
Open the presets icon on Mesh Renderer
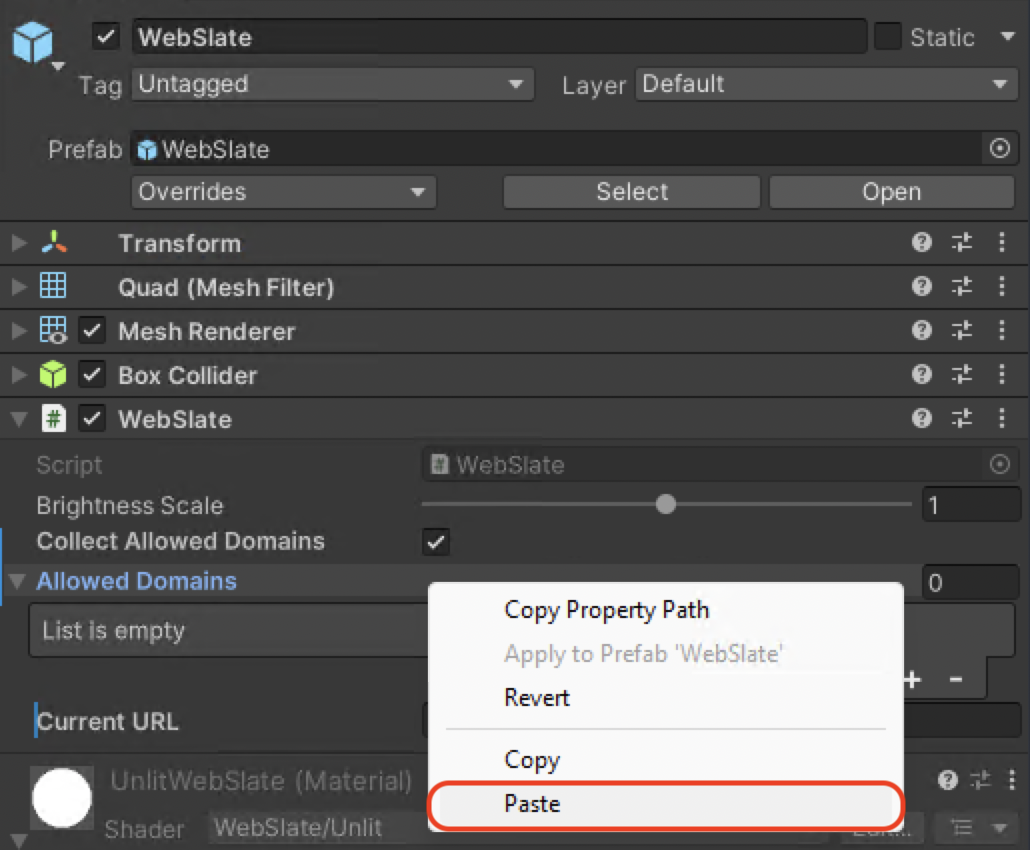pyautogui.click(x=961, y=331)
